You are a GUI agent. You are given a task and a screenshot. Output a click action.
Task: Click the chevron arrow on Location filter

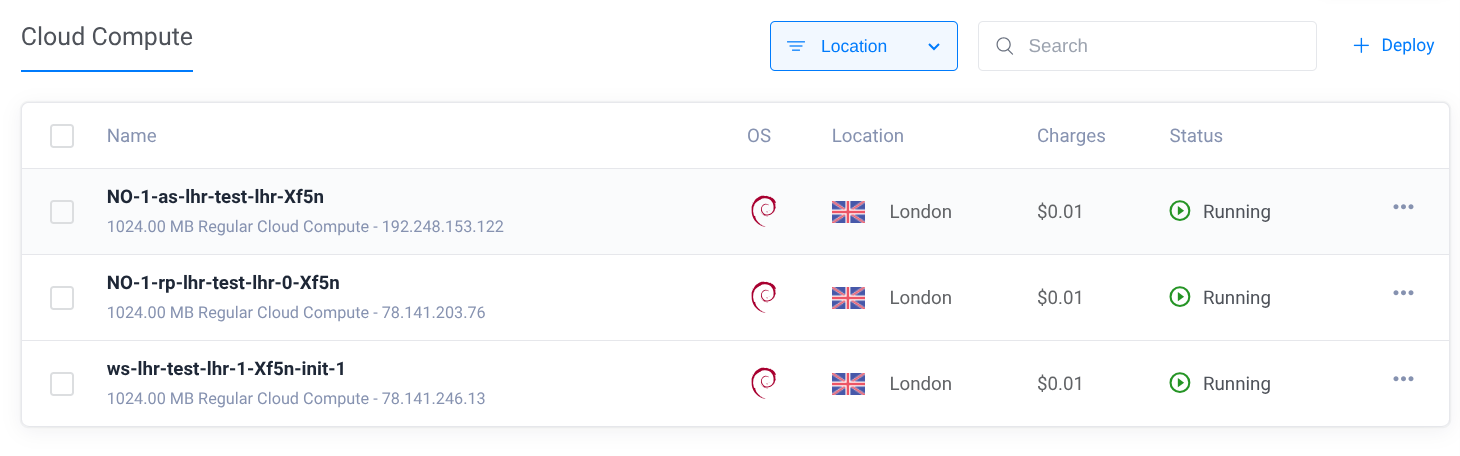(x=934, y=46)
